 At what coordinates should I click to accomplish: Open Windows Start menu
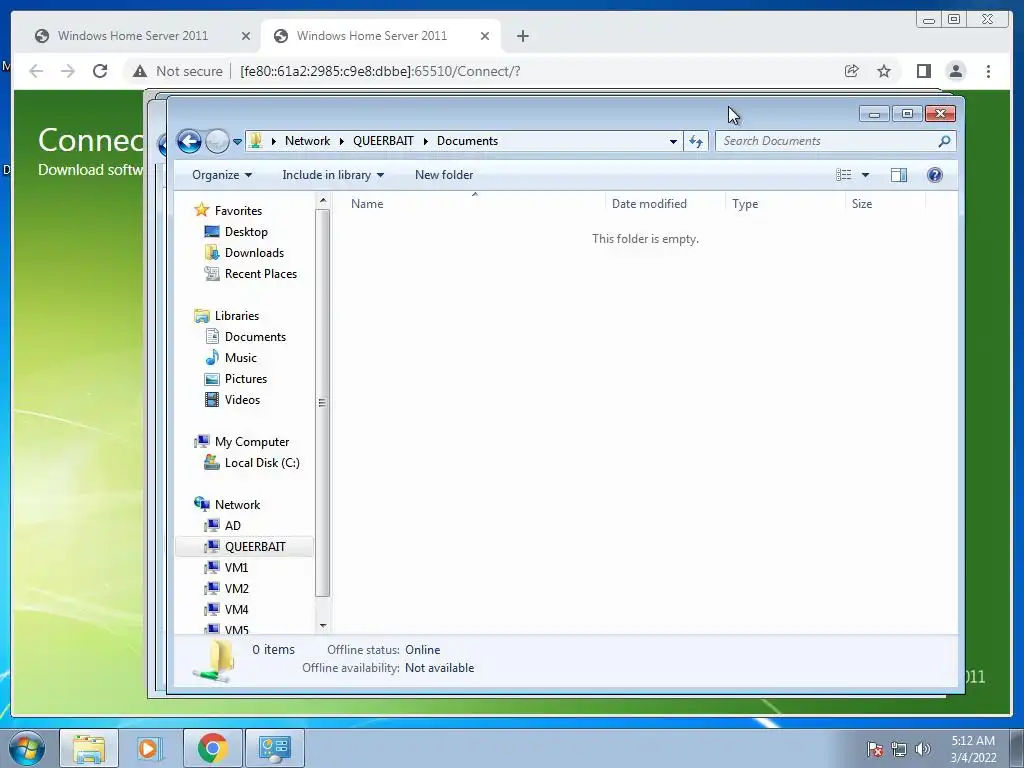click(x=26, y=748)
